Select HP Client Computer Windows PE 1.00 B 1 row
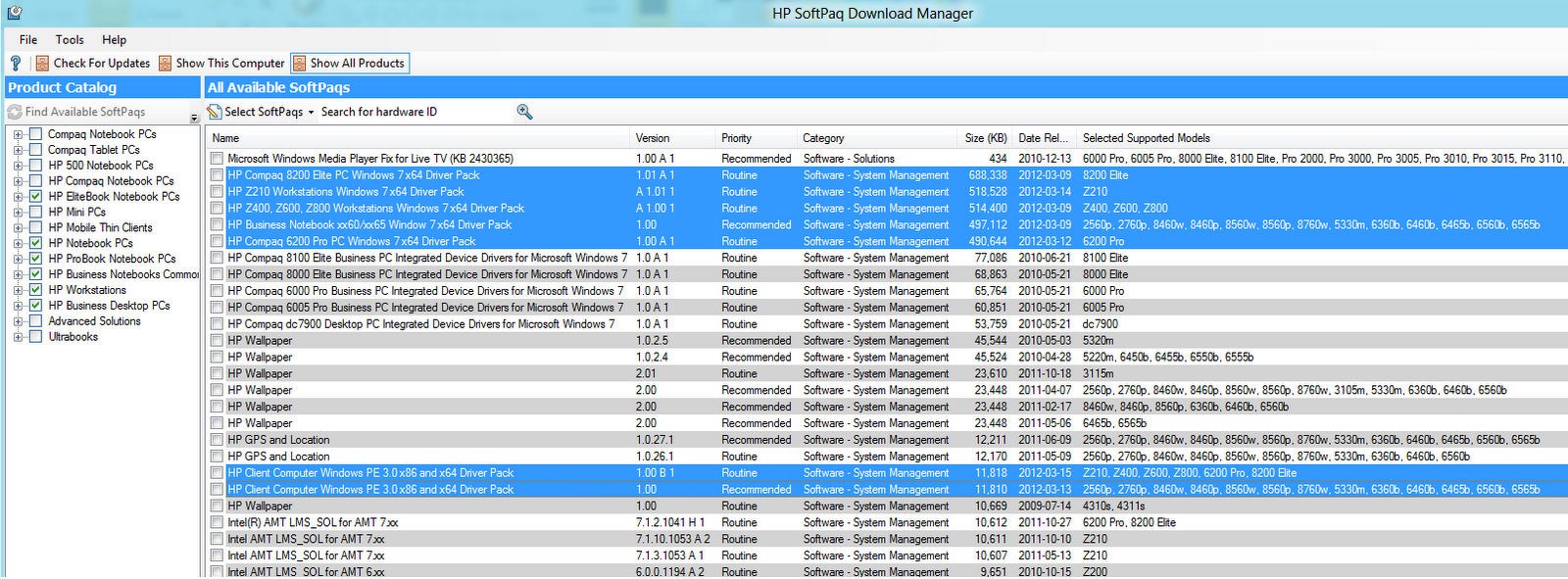Screen dimensions: 1568x579 pos(887,473)
